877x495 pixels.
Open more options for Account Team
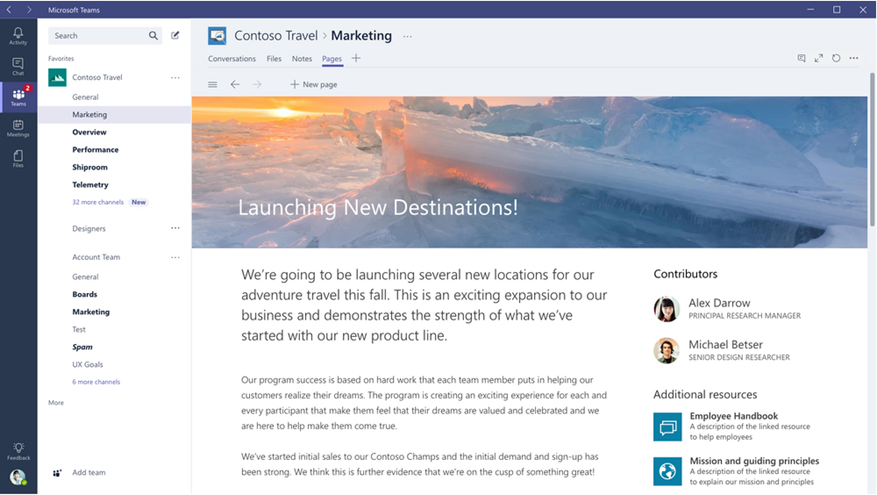pos(176,257)
